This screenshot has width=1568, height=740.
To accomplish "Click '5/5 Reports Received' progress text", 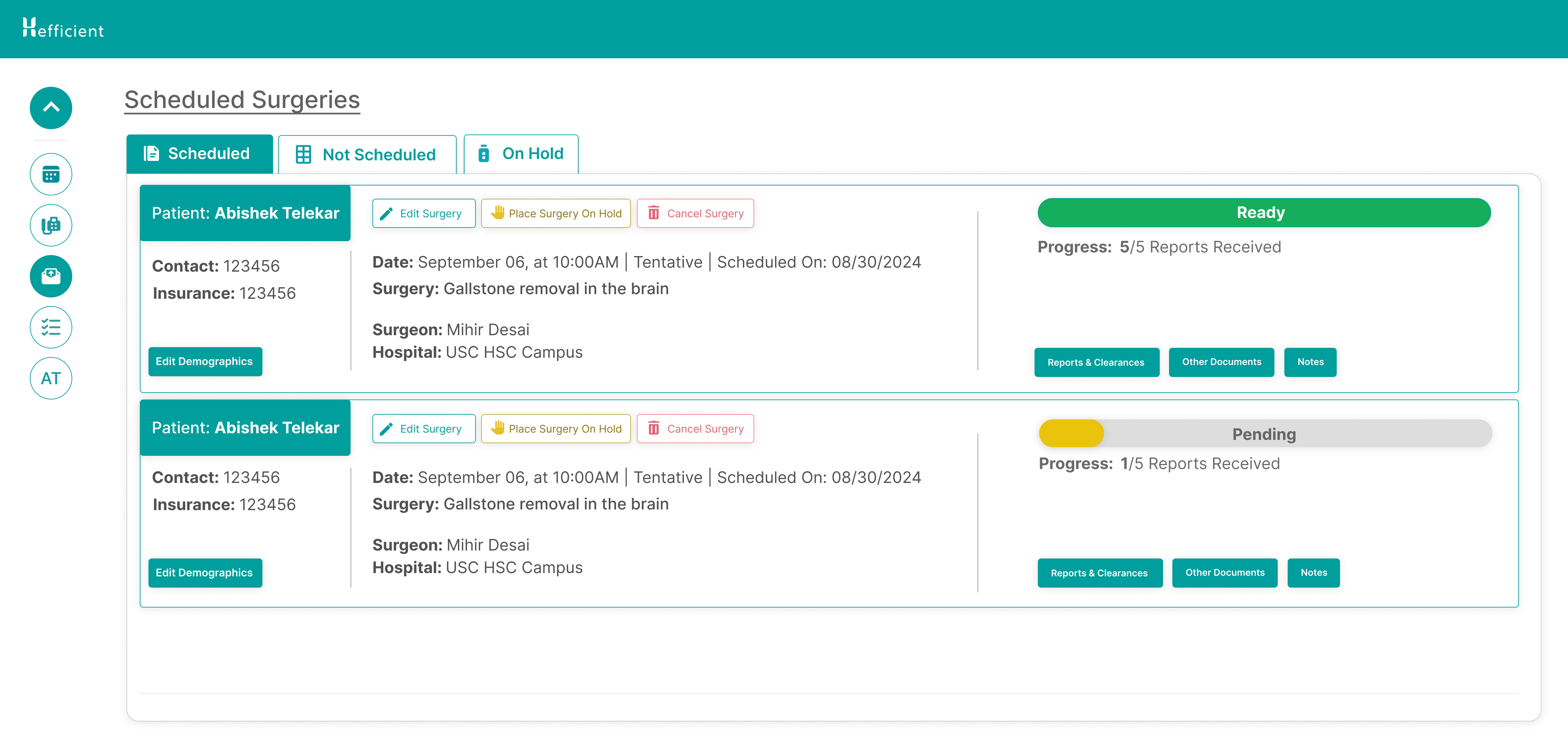I will coord(1200,247).
